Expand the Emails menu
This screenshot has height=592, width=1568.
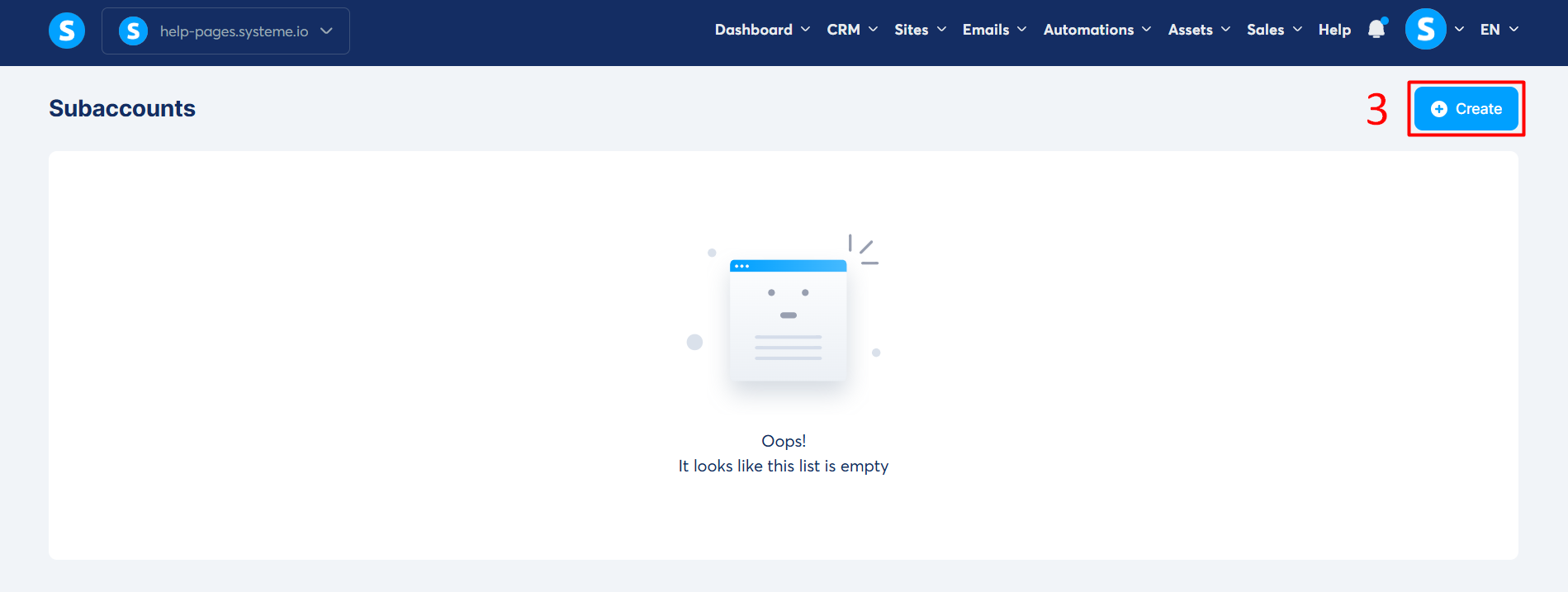coord(994,30)
